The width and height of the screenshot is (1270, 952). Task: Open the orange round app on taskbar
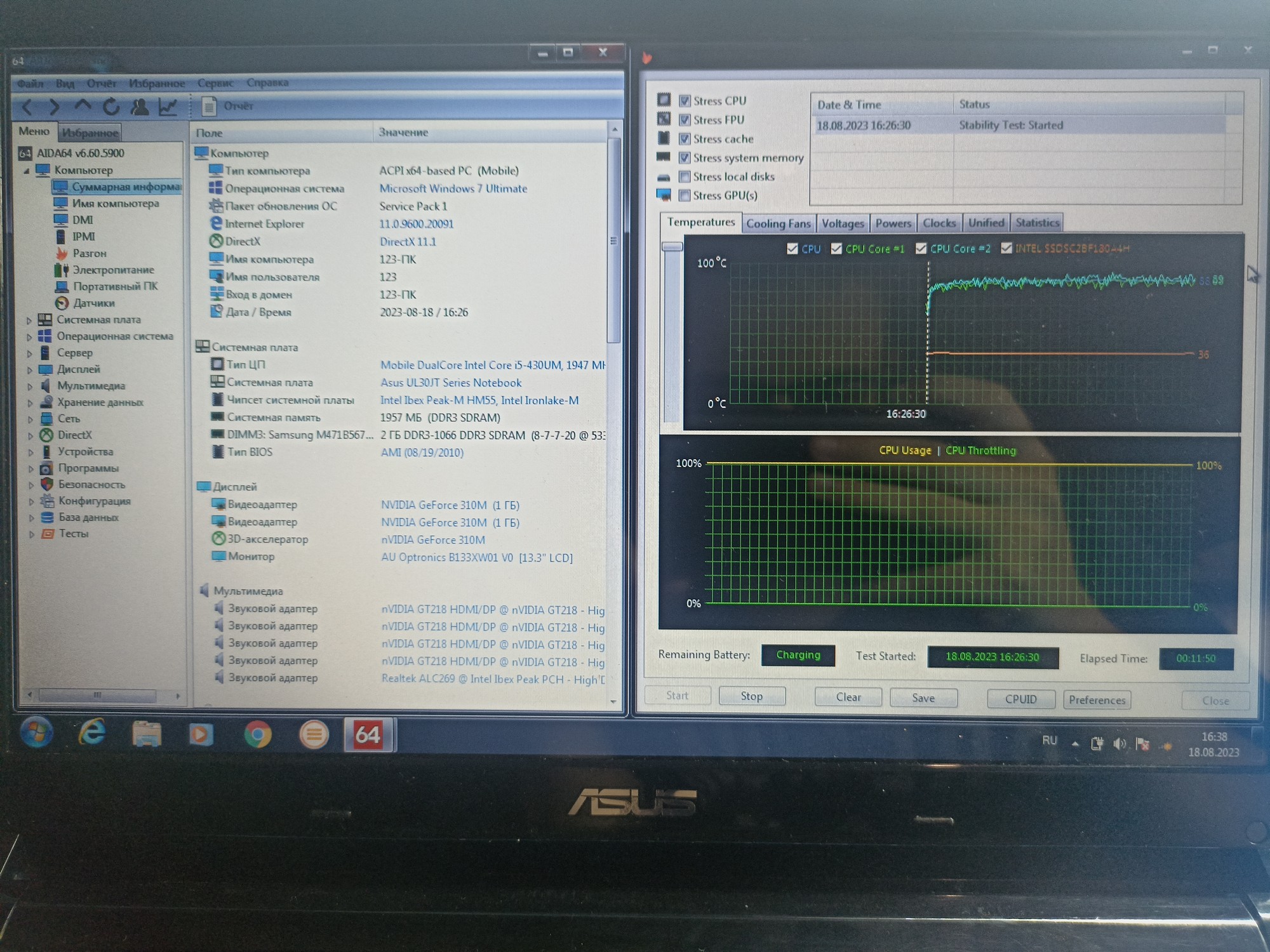pyautogui.click(x=314, y=735)
